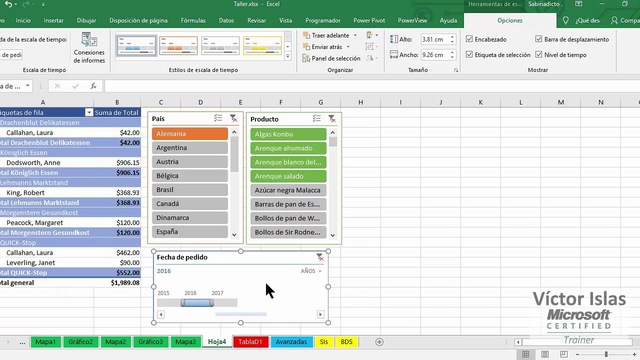
Task: Toggle multi-select on País slicer
Action: pyautogui.click(x=218, y=118)
